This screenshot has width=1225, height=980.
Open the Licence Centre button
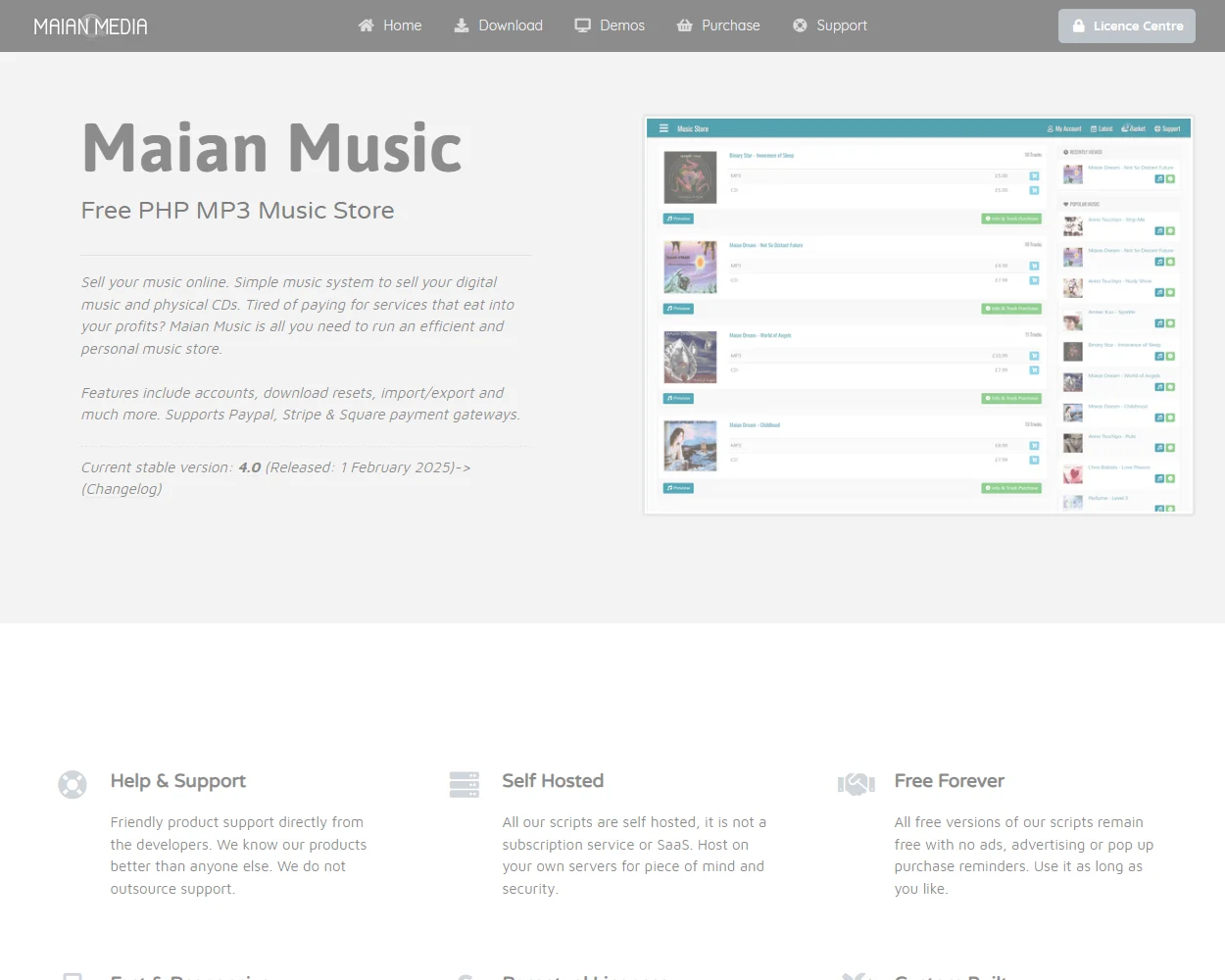pos(1127,26)
